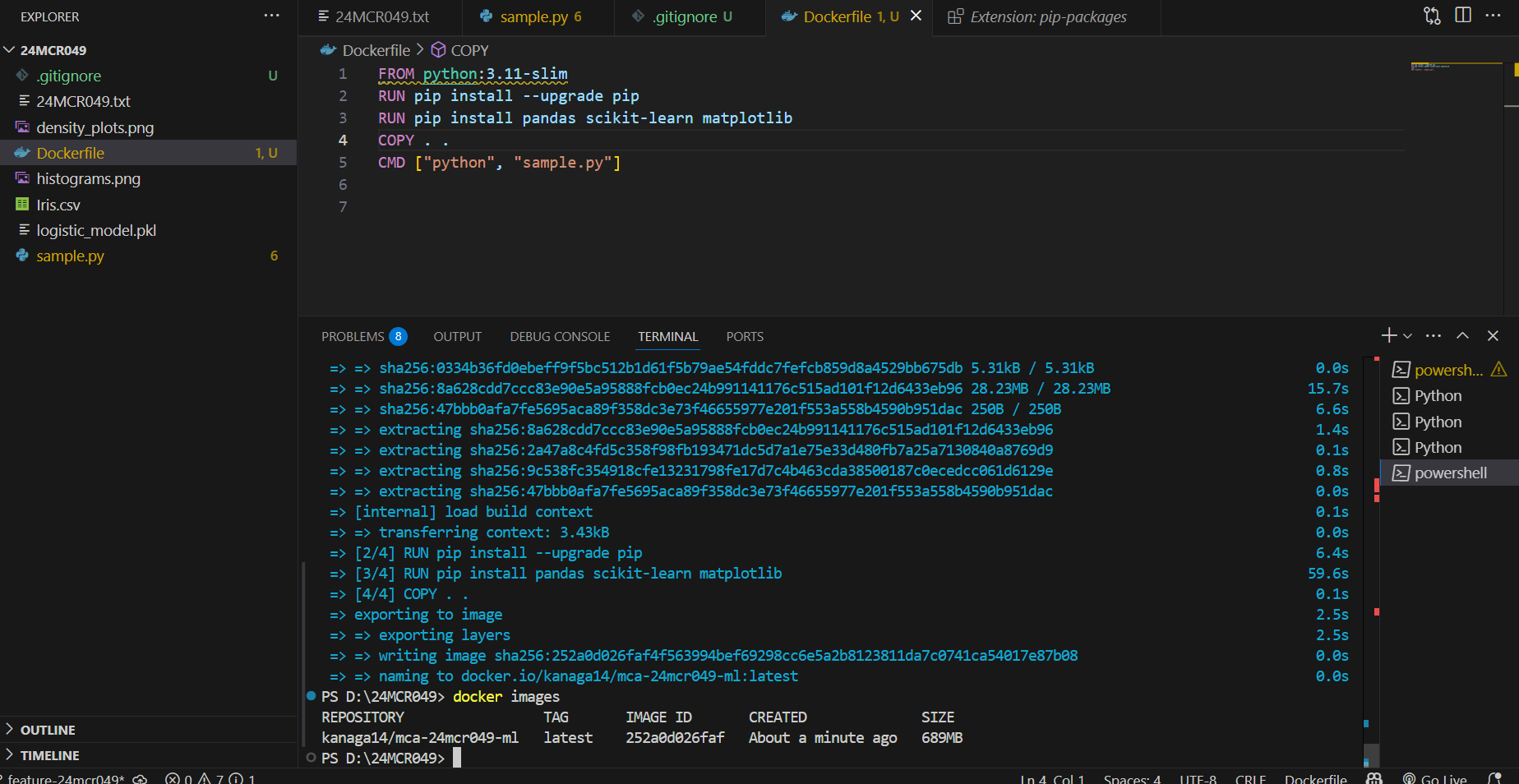Change end of line sequence CRLF
The width and height of the screenshot is (1519, 784).
[1250, 778]
